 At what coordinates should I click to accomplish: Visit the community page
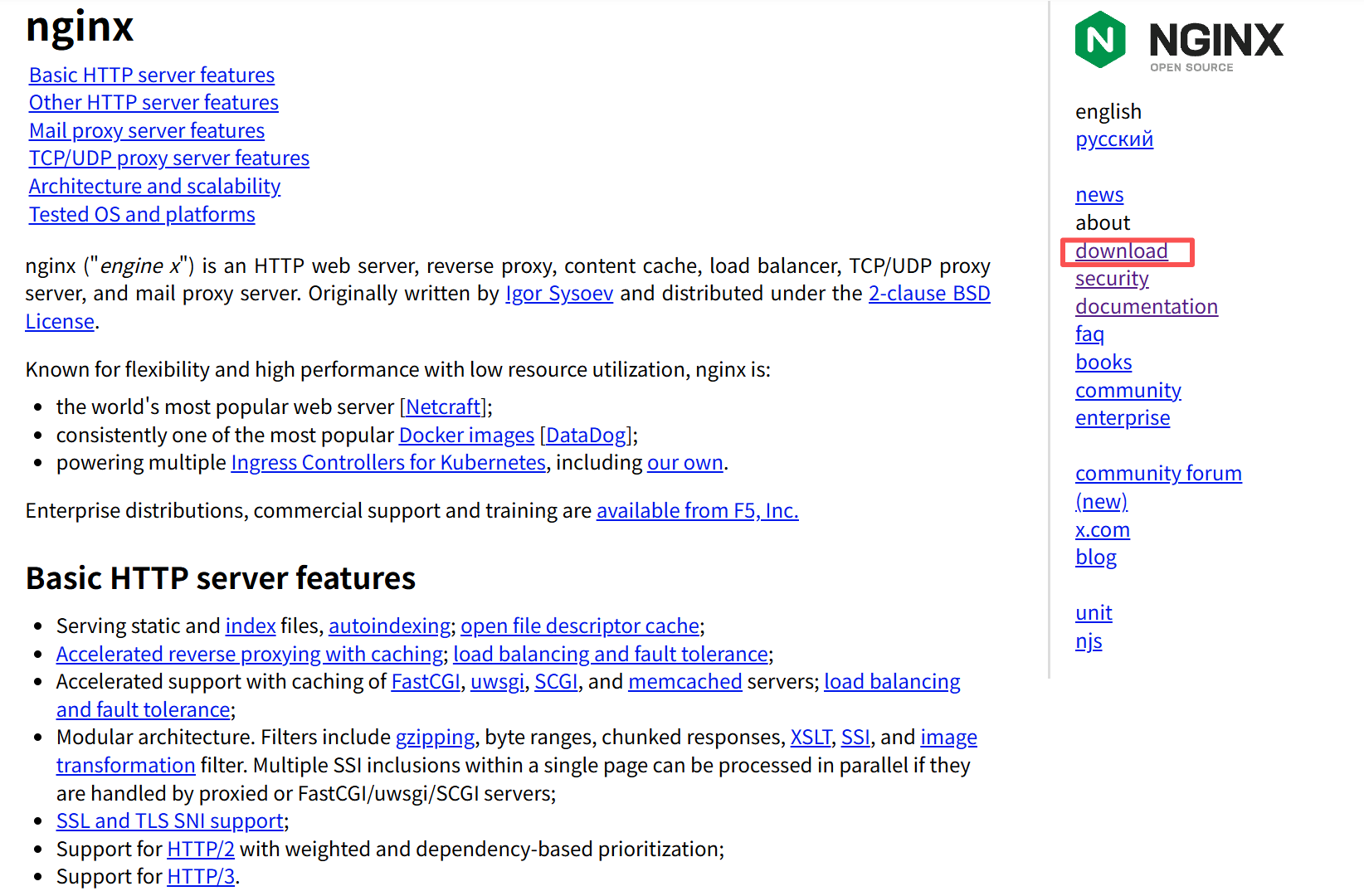[1128, 390]
